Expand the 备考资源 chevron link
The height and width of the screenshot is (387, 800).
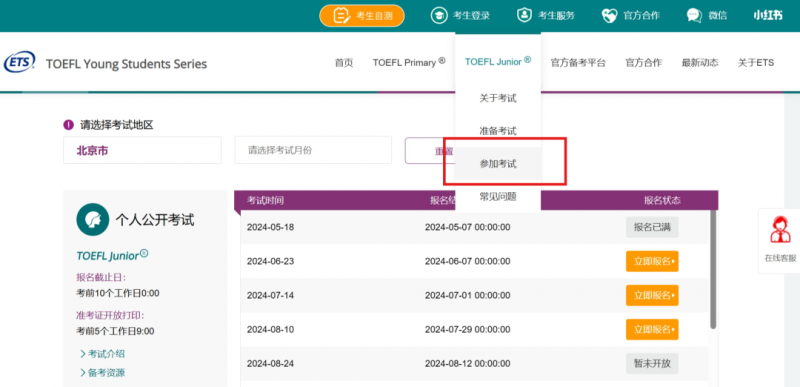(103, 373)
